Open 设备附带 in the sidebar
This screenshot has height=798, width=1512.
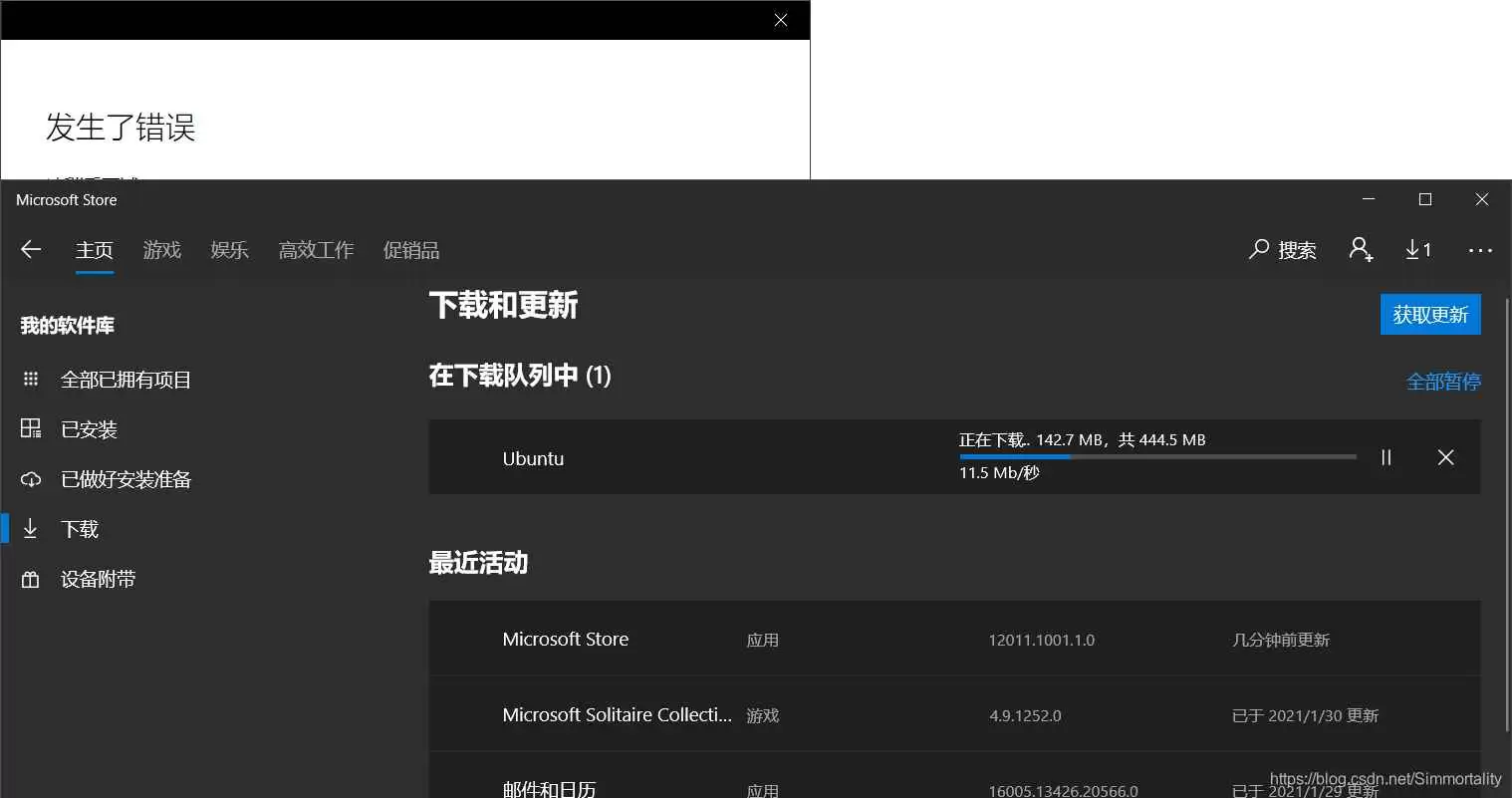coord(97,578)
